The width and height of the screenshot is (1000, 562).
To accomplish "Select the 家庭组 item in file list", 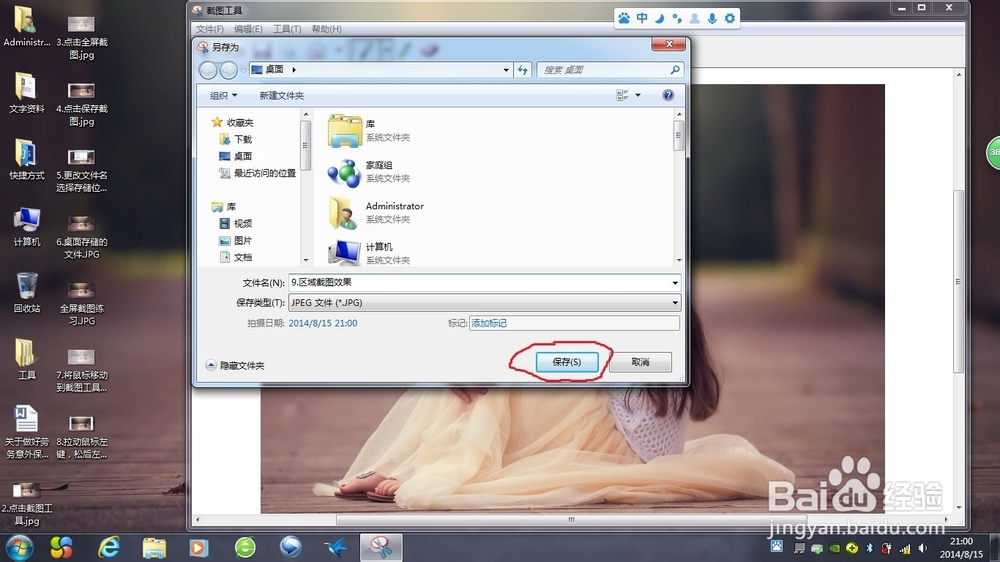I will coord(369,172).
